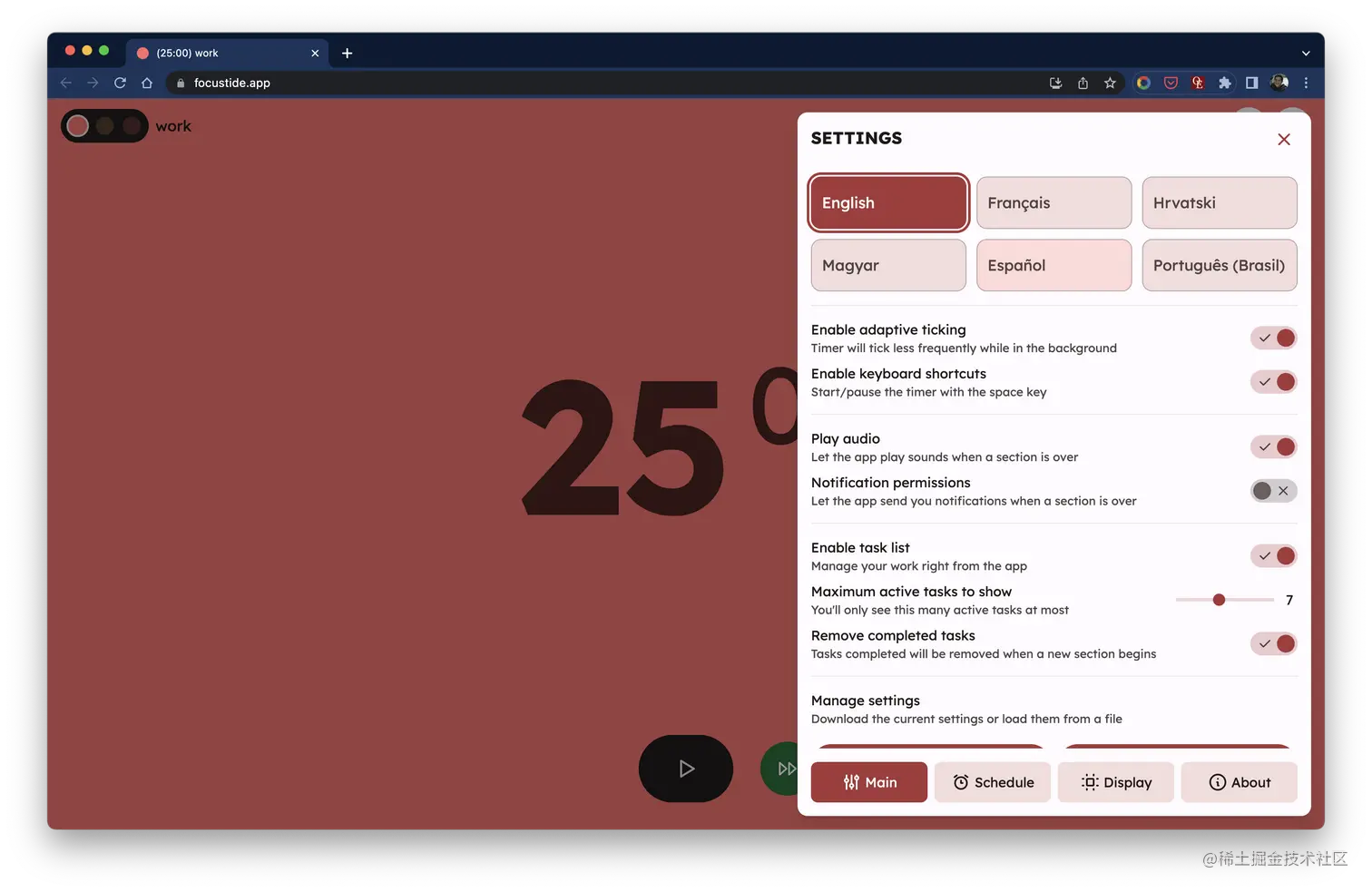Open the Display settings tab
Image resolution: width=1372 pixels, height=892 pixels.
pyautogui.click(x=1115, y=782)
